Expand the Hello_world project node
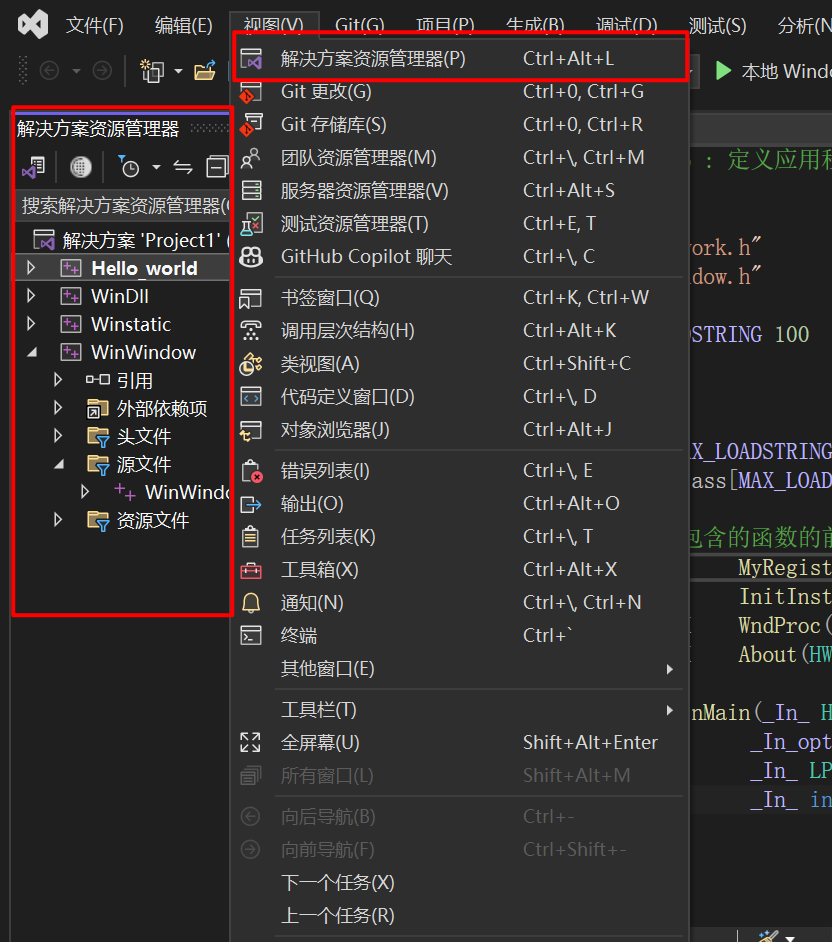 pyautogui.click(x=31, y=268)
